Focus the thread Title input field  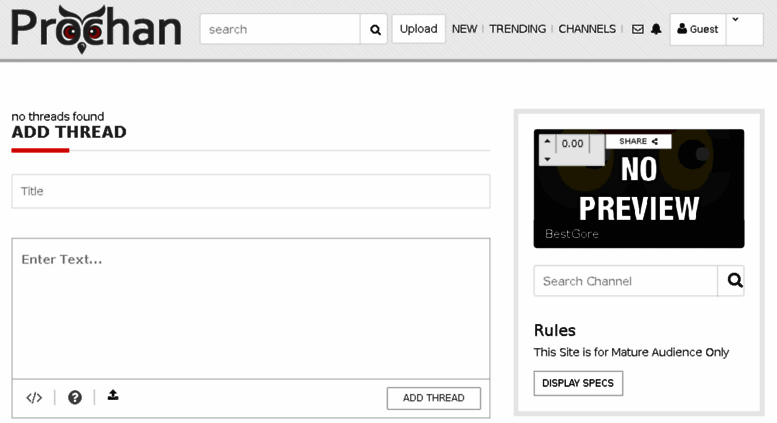pos(250,191)
